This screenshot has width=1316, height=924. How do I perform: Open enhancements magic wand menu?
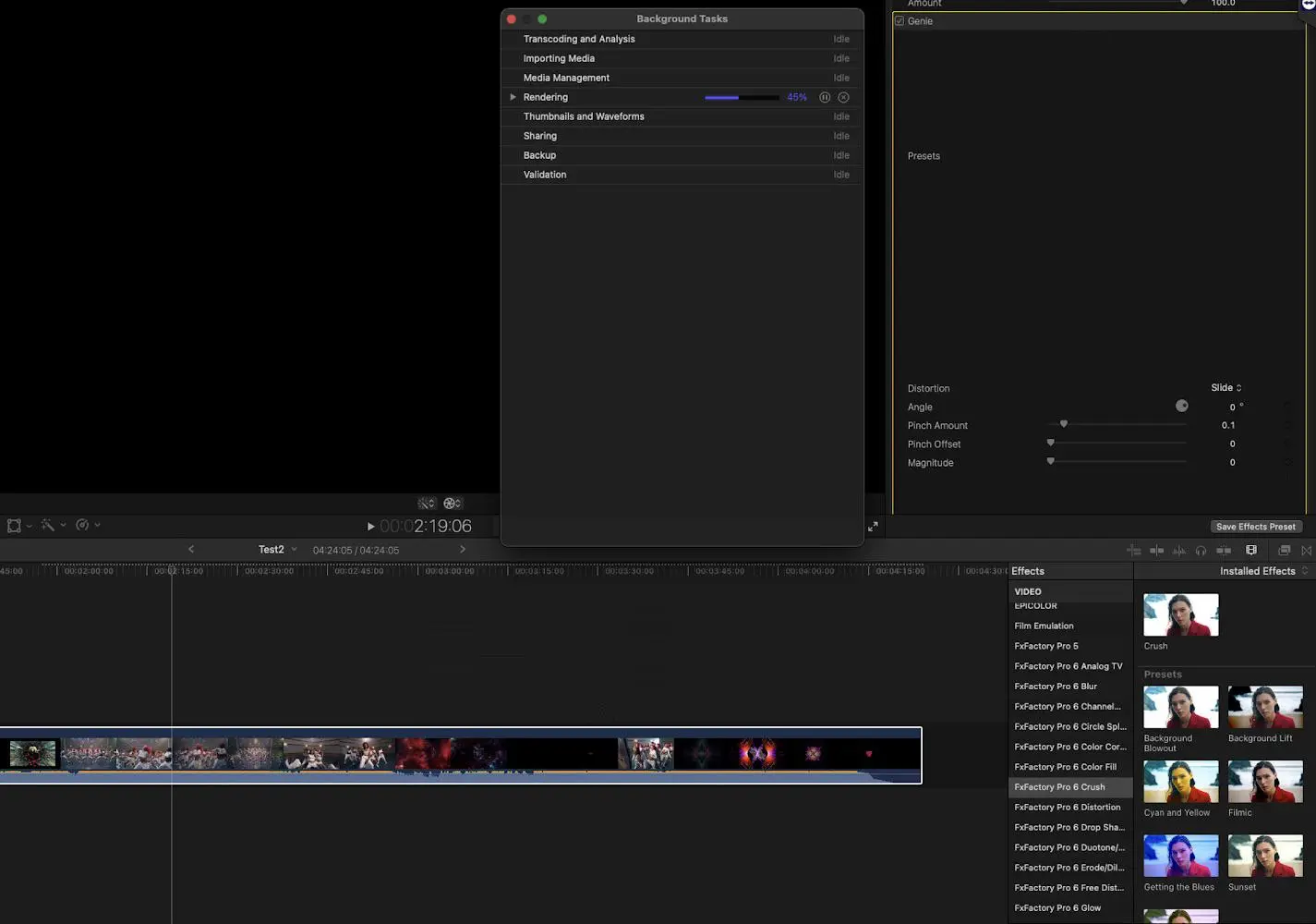point(53,526)
